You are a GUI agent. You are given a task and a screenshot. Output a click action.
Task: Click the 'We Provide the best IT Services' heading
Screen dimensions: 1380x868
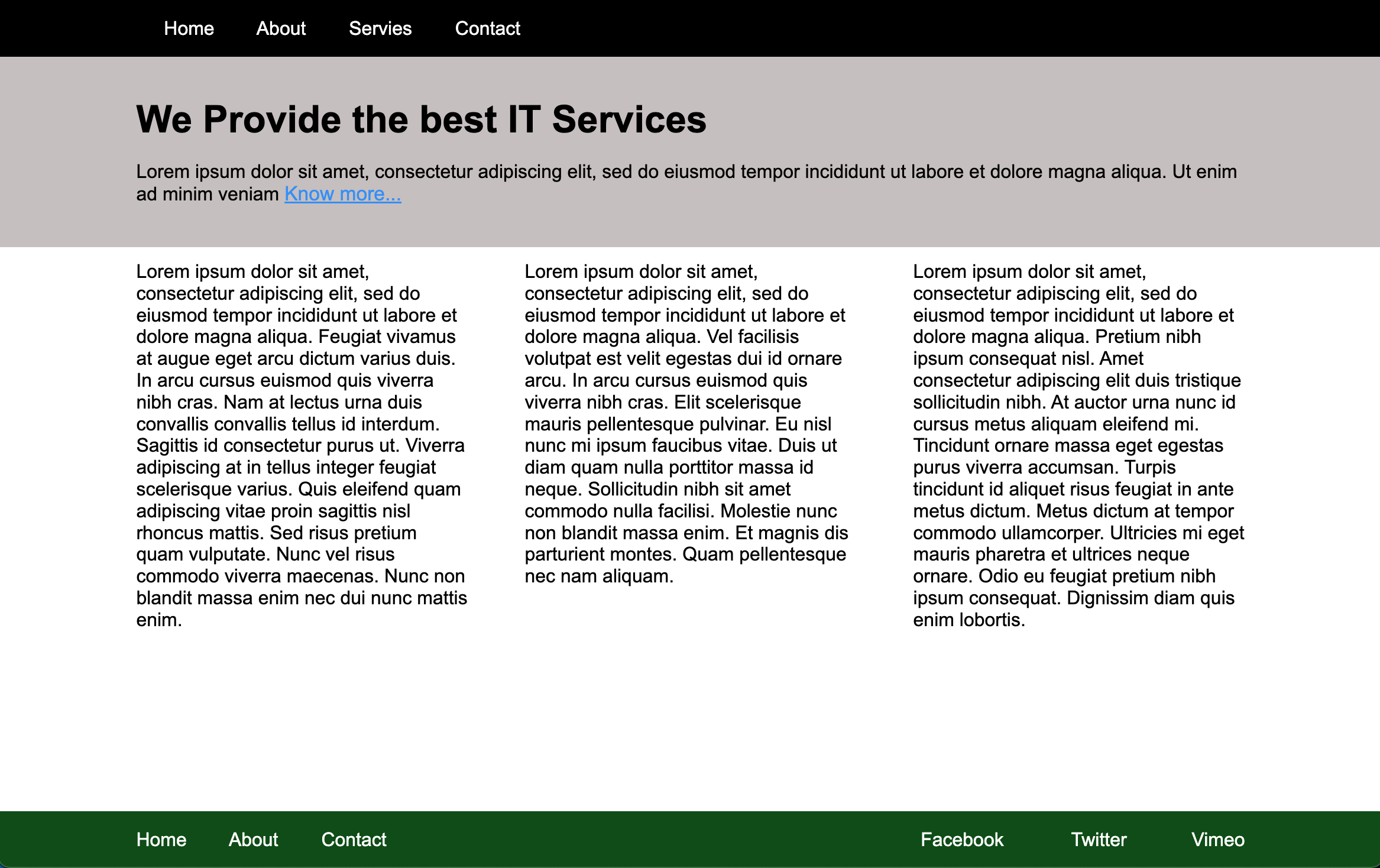(x=421, y=119)
